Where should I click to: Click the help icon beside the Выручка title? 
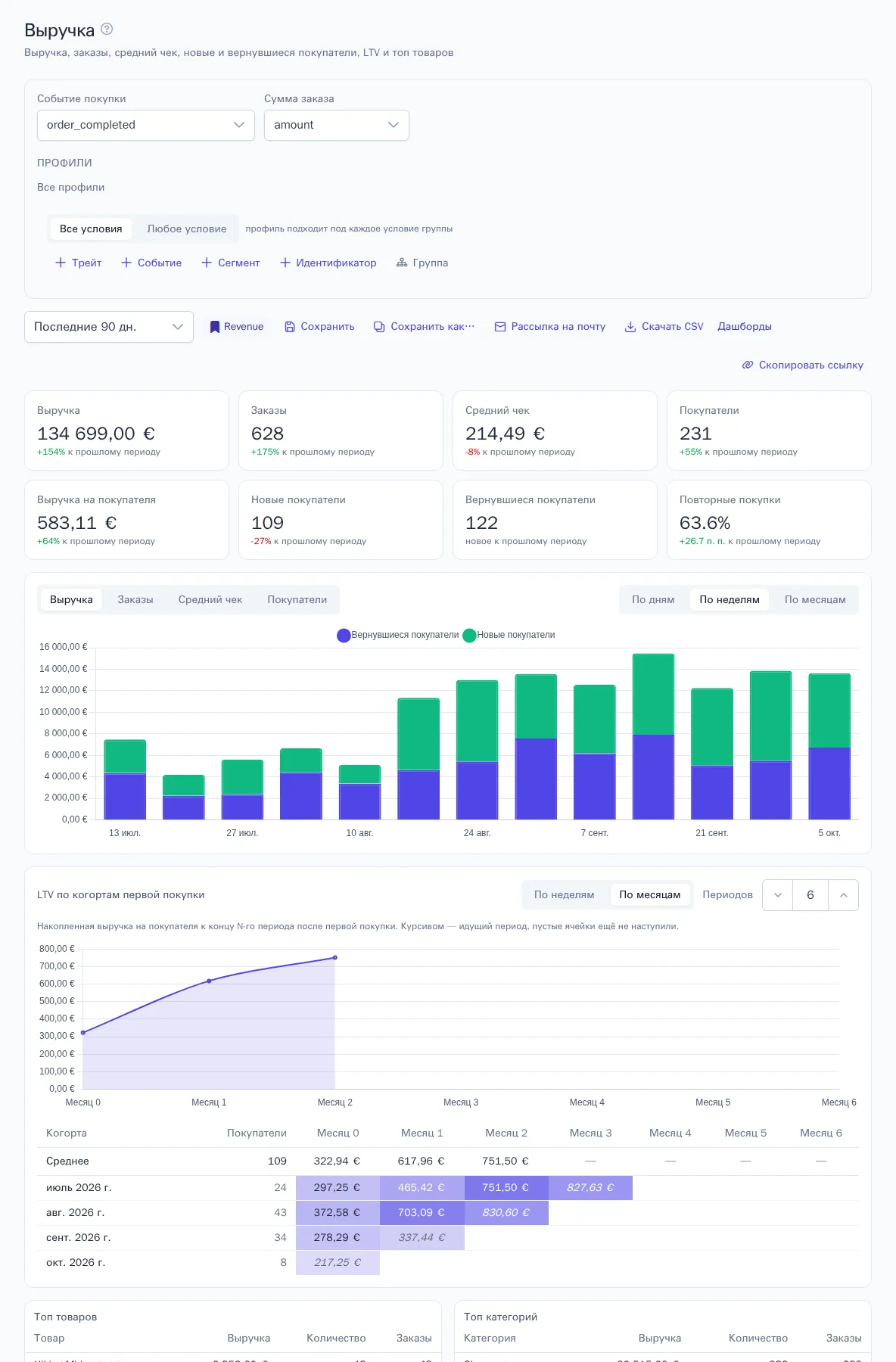pos(107,29)
